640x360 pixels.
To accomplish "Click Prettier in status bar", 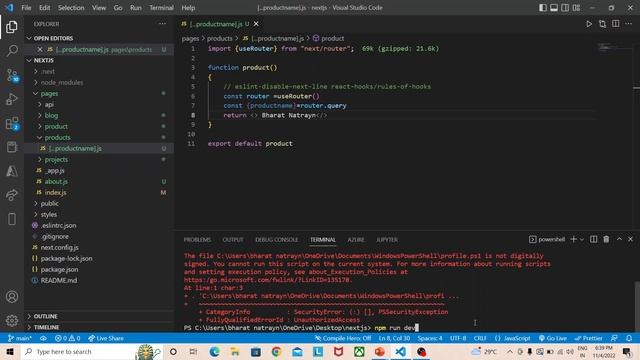I will (588, 338).
